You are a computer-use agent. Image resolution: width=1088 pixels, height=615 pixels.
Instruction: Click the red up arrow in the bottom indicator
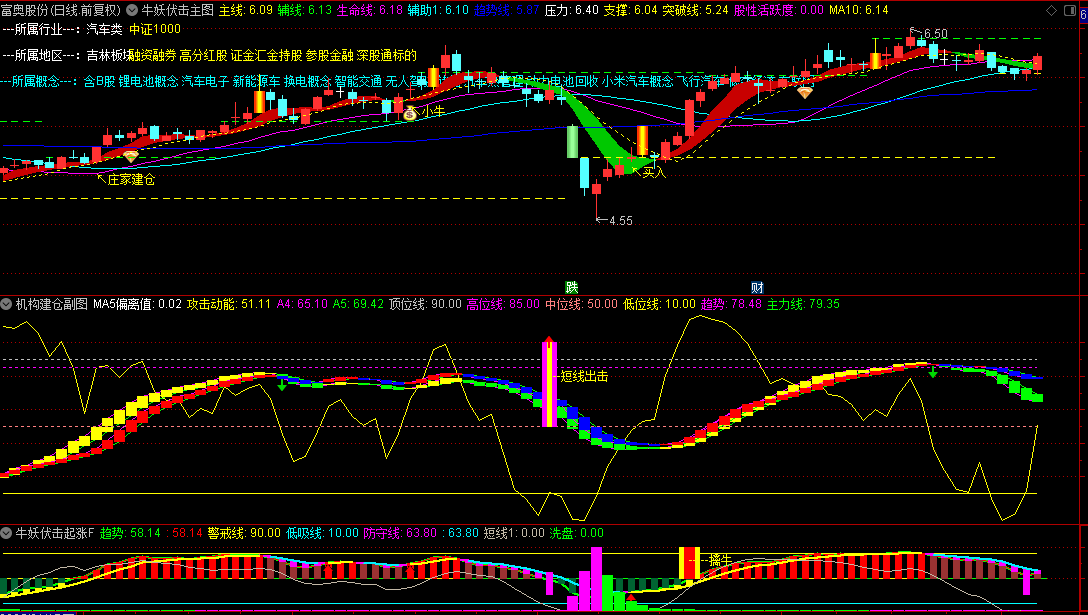point(631,597)
